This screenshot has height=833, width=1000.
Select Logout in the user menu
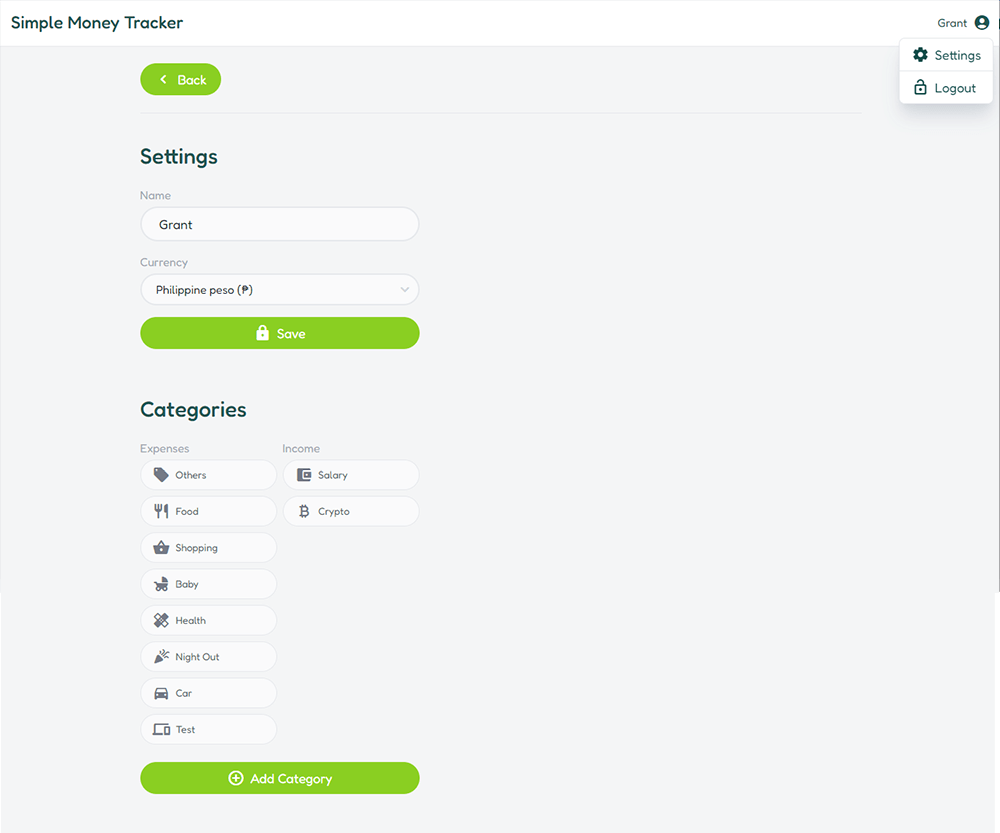coord(946,88)
